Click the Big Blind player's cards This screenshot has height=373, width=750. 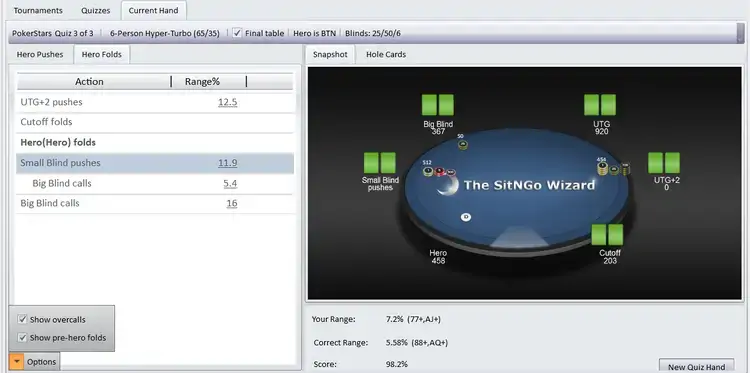(438, 105)
